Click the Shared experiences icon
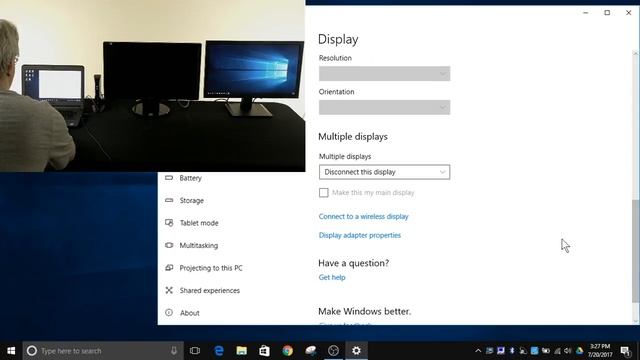 pyautogui.click(x=169, y=290)
